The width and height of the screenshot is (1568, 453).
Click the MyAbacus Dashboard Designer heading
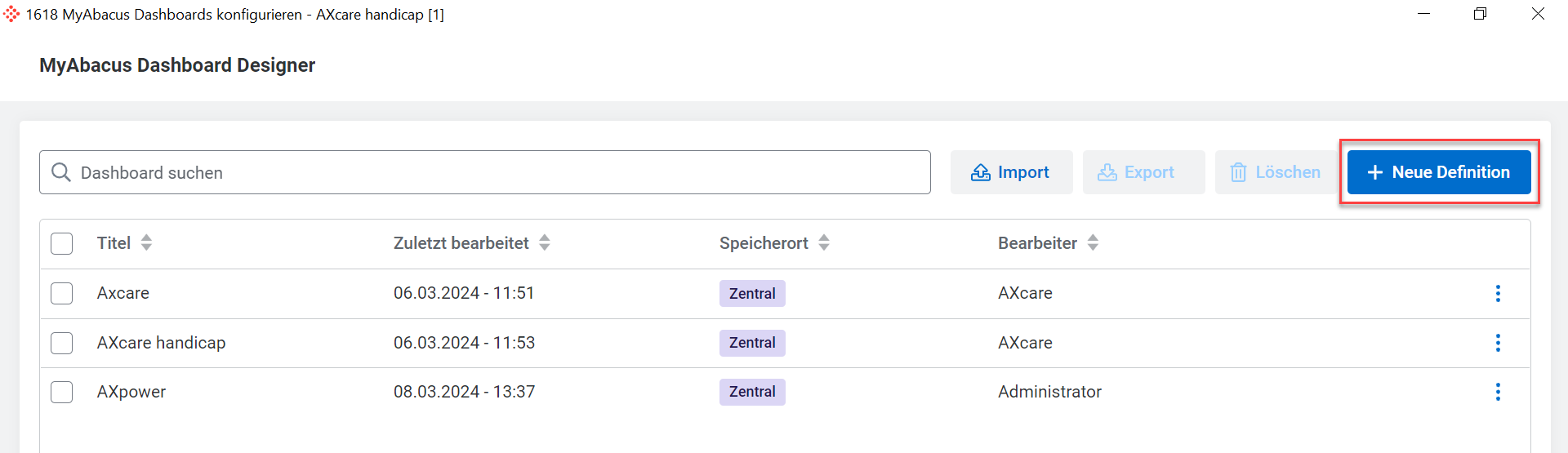point(177,65)
